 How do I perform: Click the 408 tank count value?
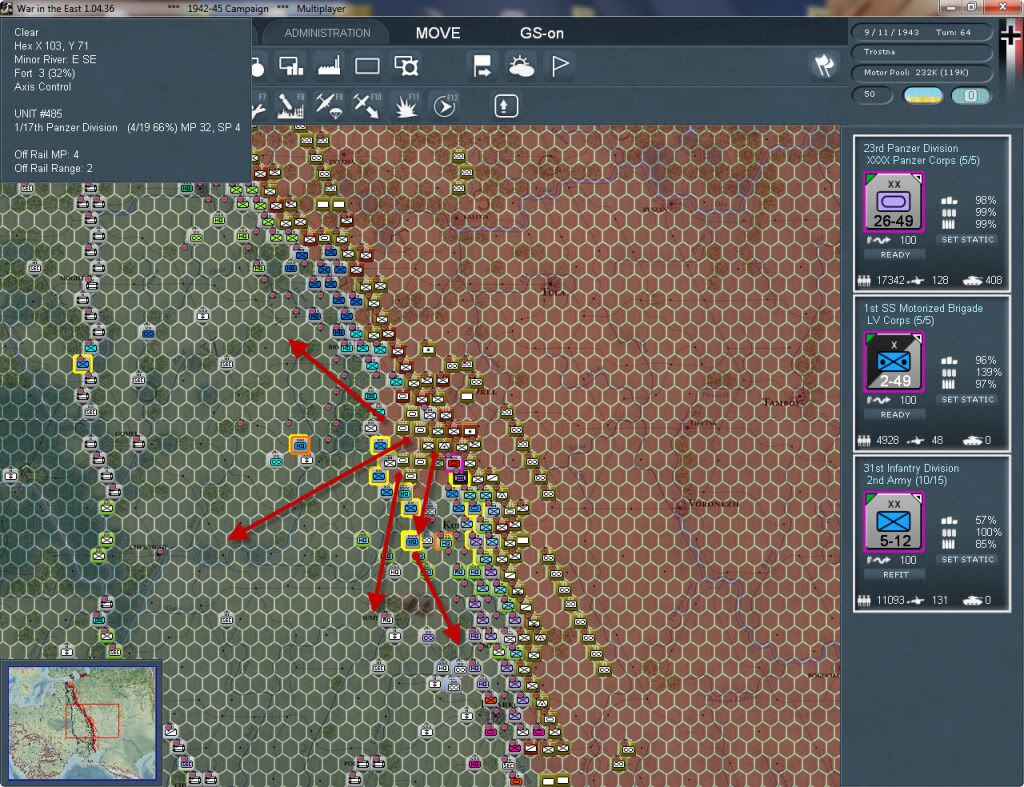(x=993, y=281)
